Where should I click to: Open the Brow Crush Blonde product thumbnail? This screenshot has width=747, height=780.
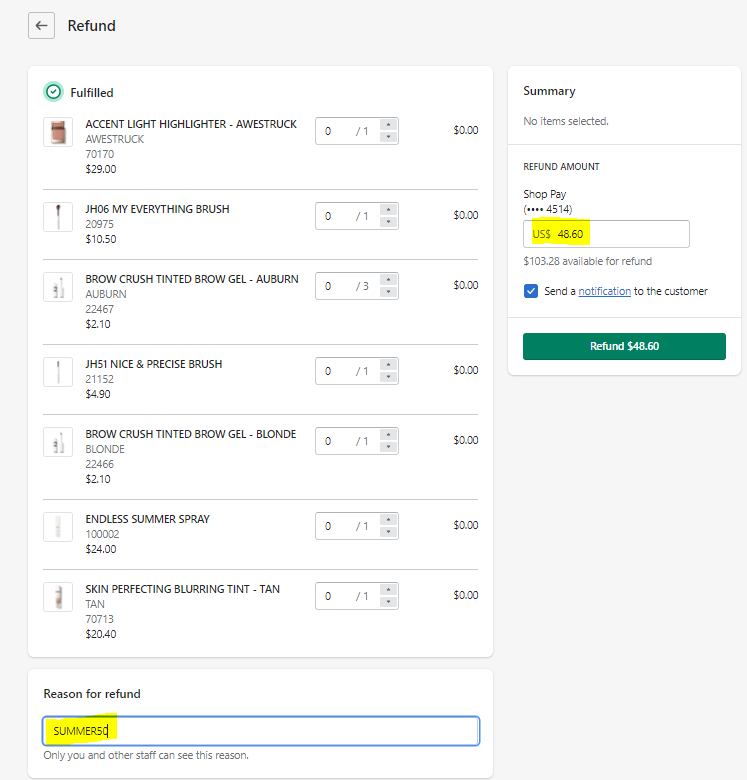[58, 442]
